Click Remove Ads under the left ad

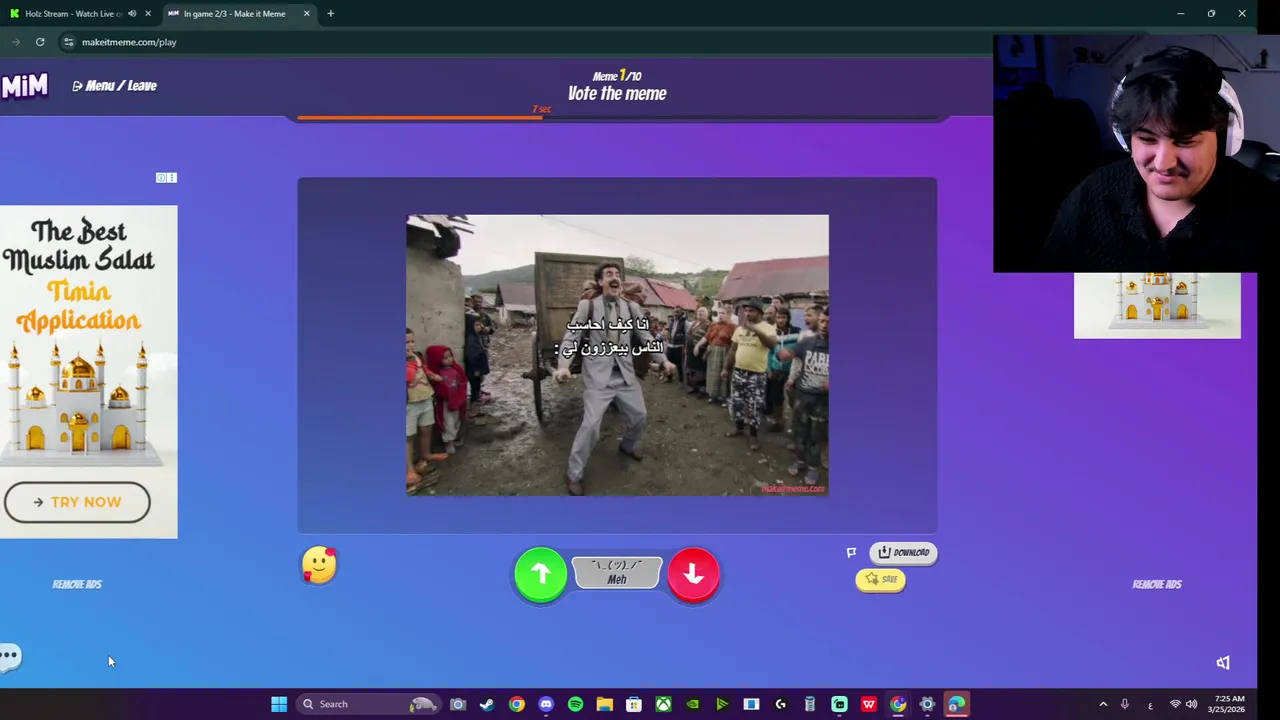[77, 584]
